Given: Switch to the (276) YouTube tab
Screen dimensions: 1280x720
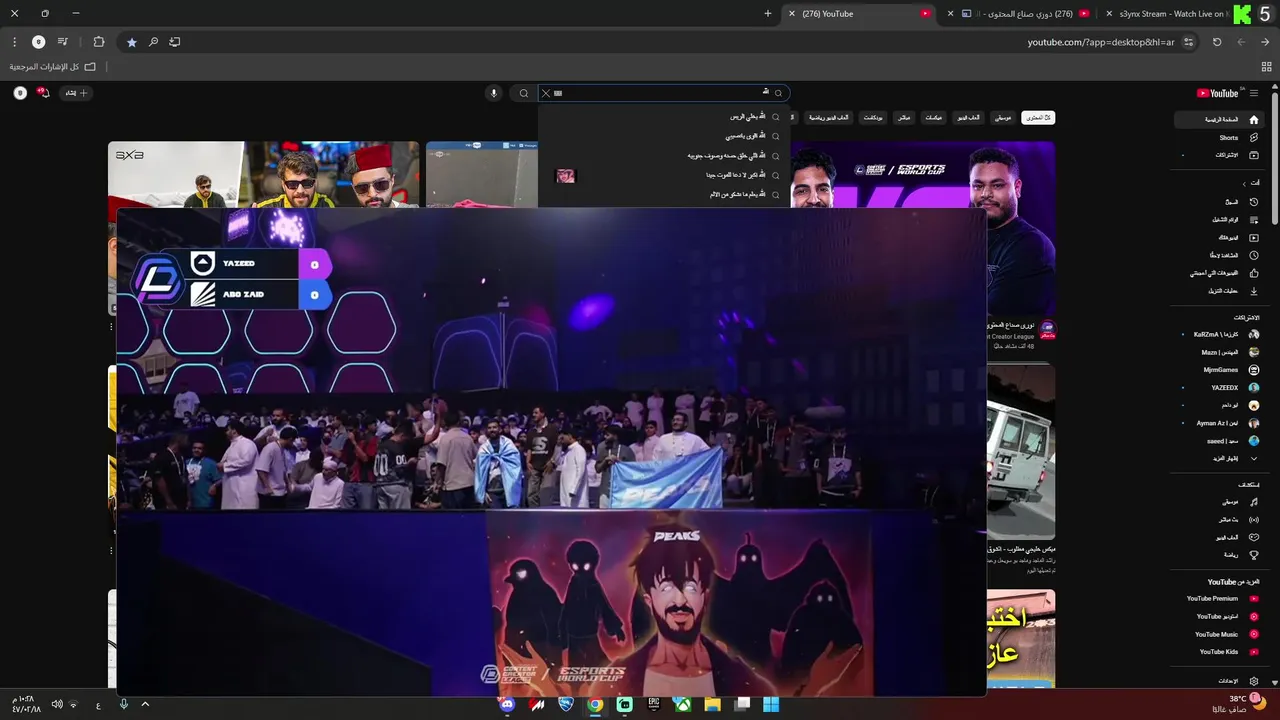Looking at the screenshot, I should (x=860, y=14).
